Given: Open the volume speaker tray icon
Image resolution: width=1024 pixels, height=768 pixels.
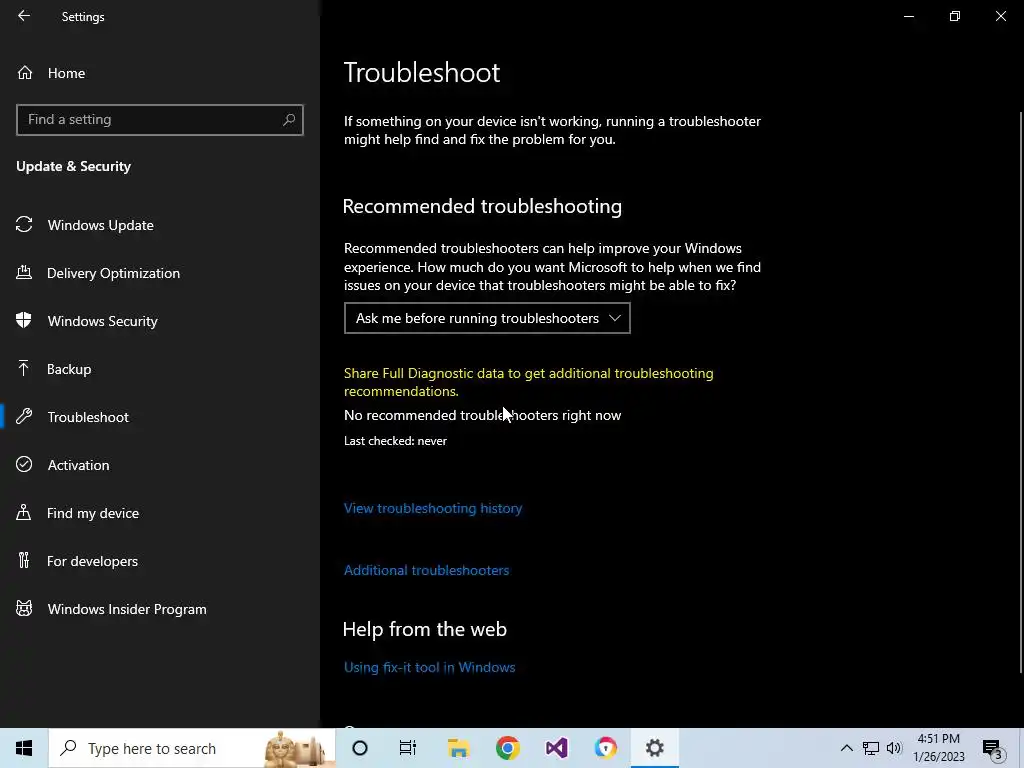Looking at the screenshot, I should point(894,748).
